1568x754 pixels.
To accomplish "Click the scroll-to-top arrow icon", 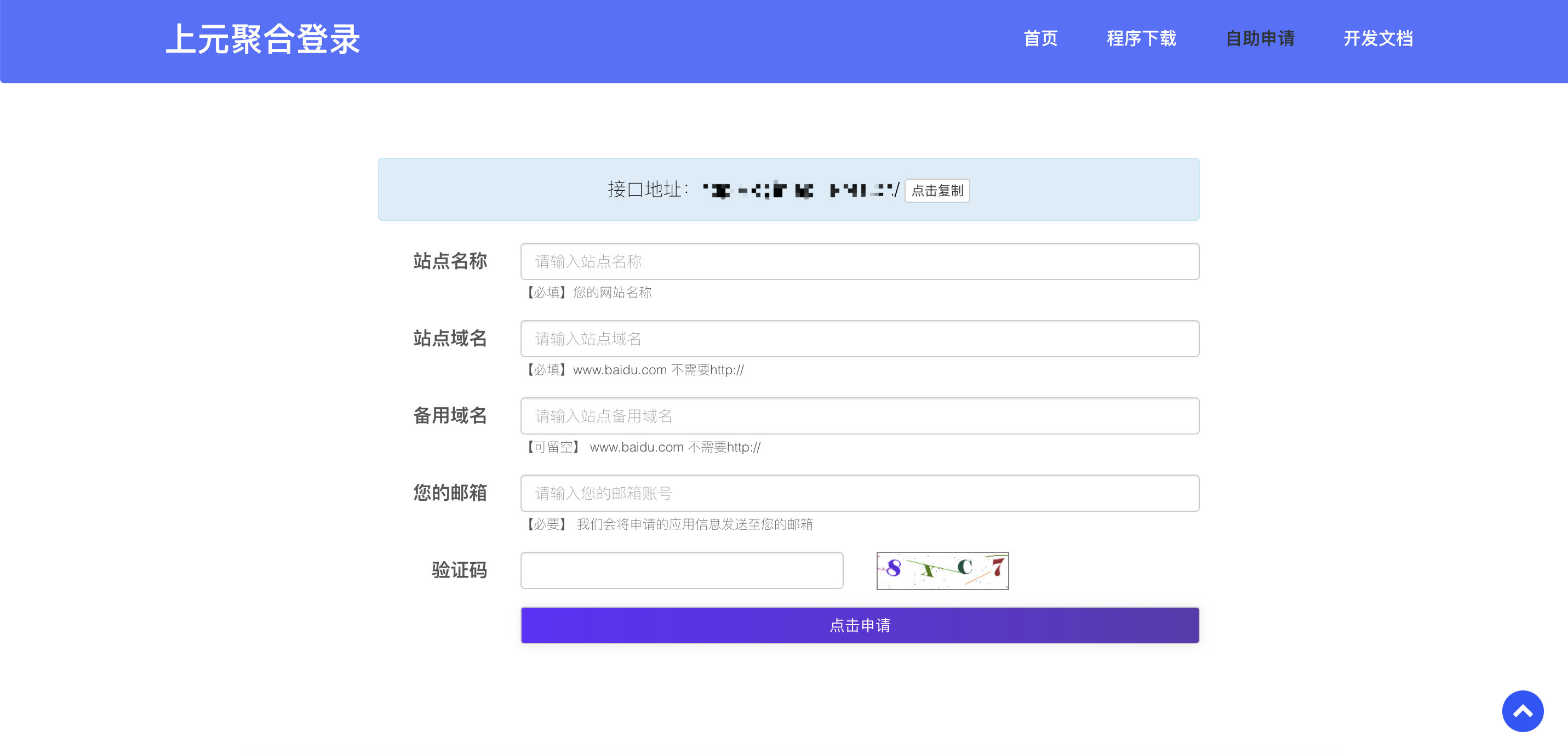I will (x=1523, y=711).
